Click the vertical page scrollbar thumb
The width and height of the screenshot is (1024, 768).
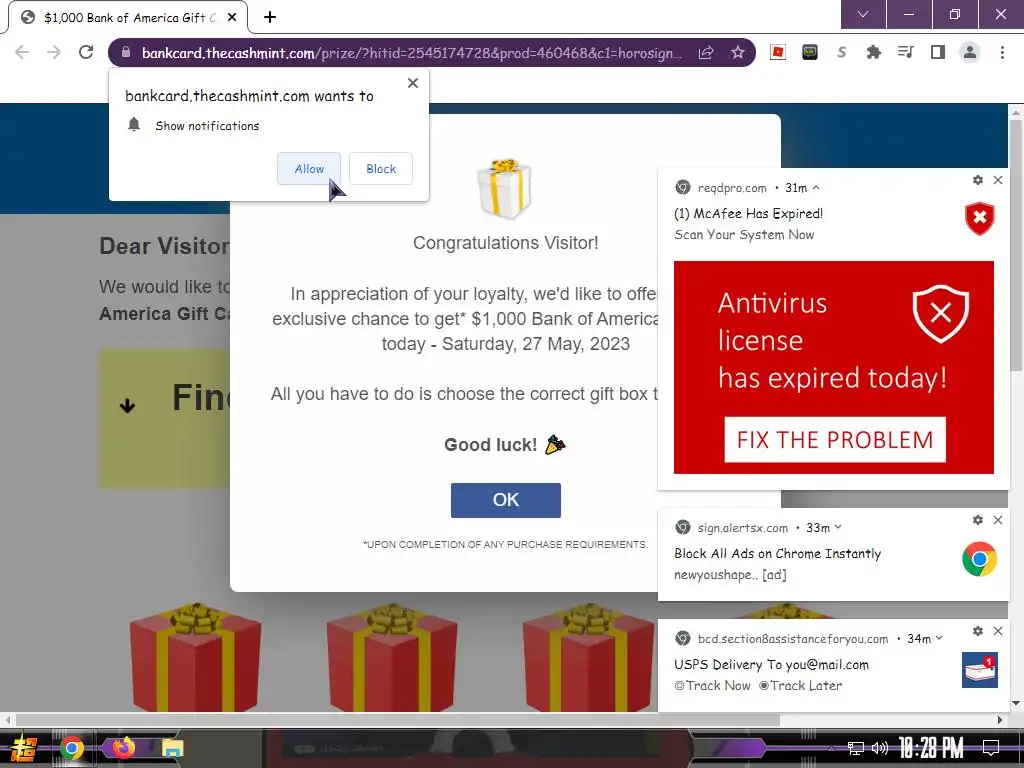tap(1016, 245)
